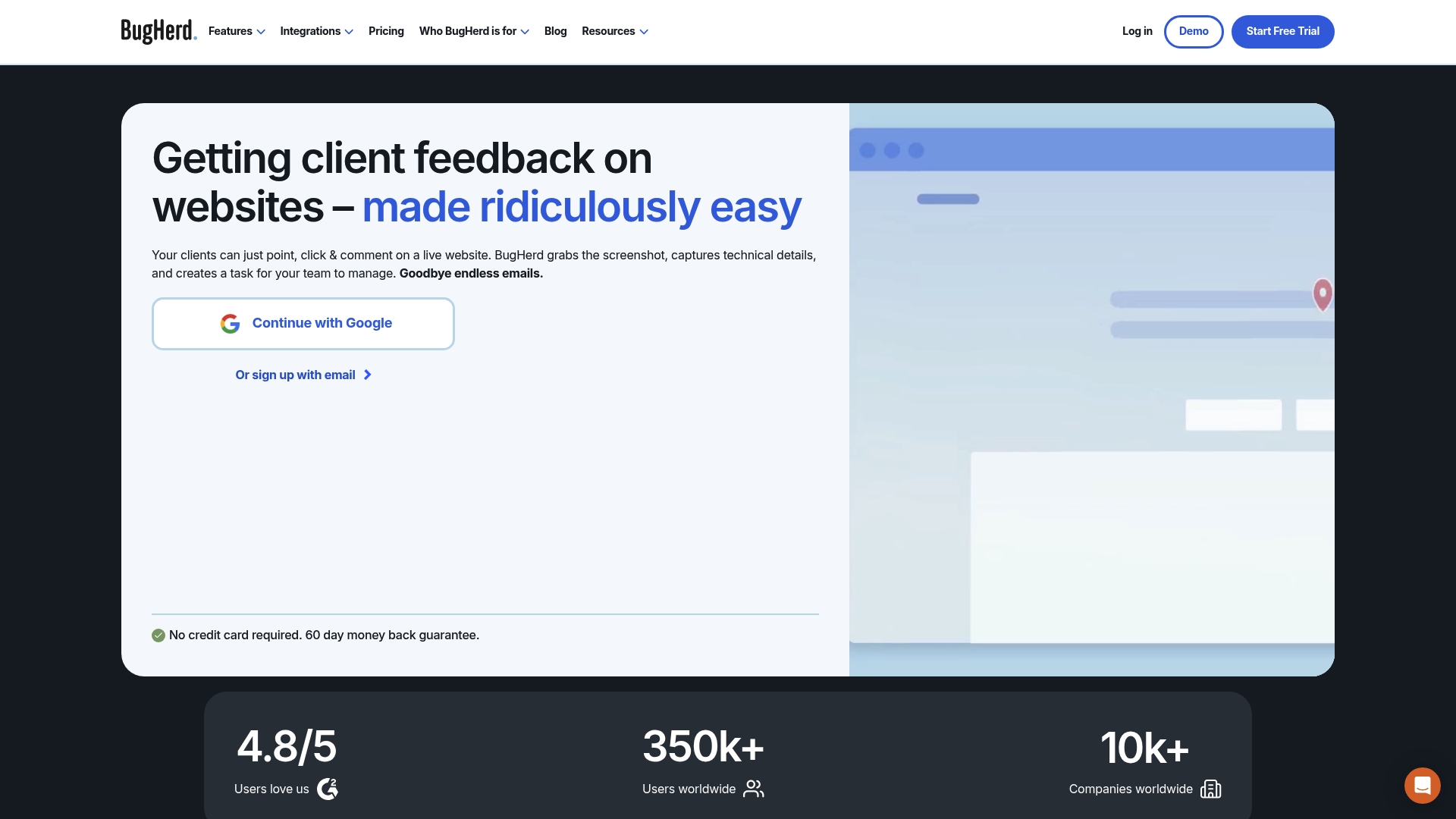Click the 4.8/5 rating text
Image resolution: width=1456 pixels, height=819 pixels.
point(287,746)
